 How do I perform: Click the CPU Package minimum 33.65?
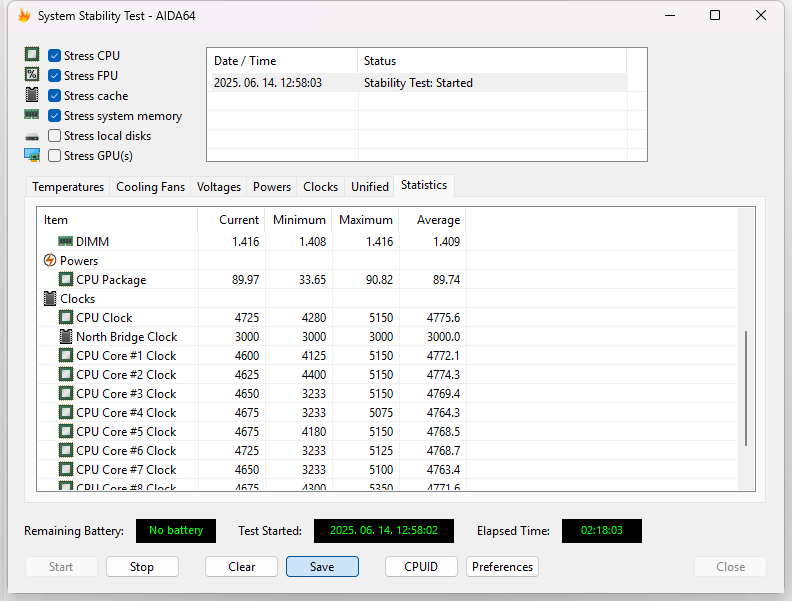tap(312, 279)
